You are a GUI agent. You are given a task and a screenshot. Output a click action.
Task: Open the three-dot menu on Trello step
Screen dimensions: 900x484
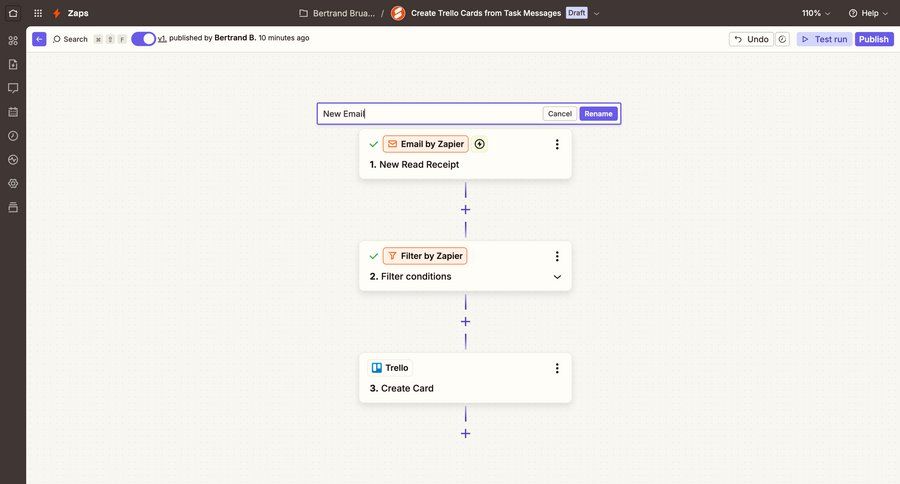(557, 368)
